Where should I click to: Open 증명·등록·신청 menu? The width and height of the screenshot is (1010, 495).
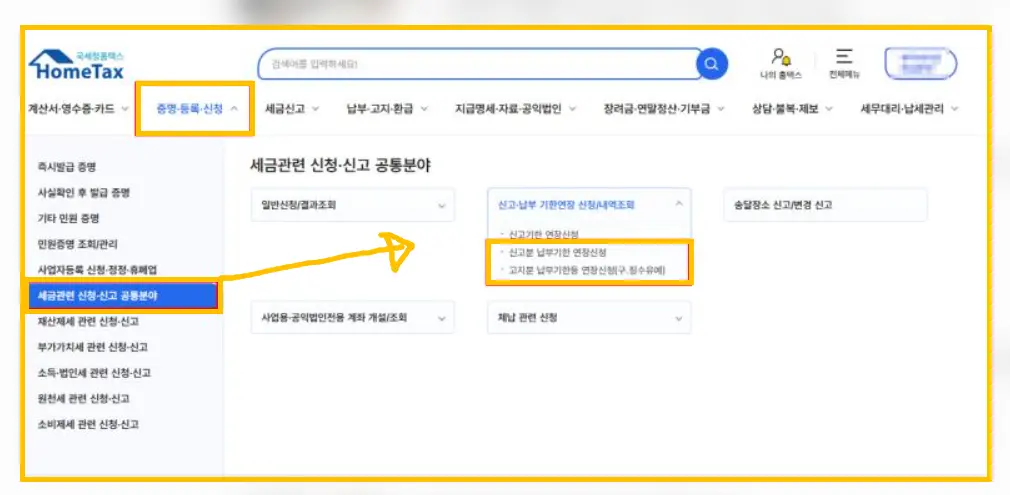(x=196, y=109)
